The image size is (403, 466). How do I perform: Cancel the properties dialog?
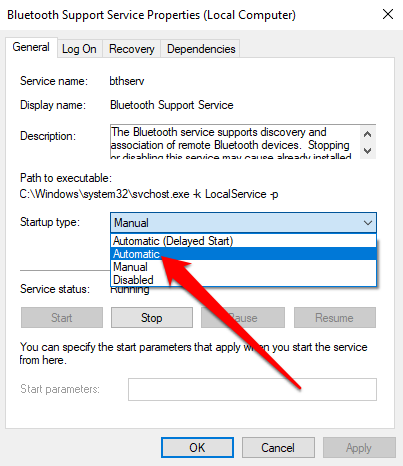click(278, 448)
